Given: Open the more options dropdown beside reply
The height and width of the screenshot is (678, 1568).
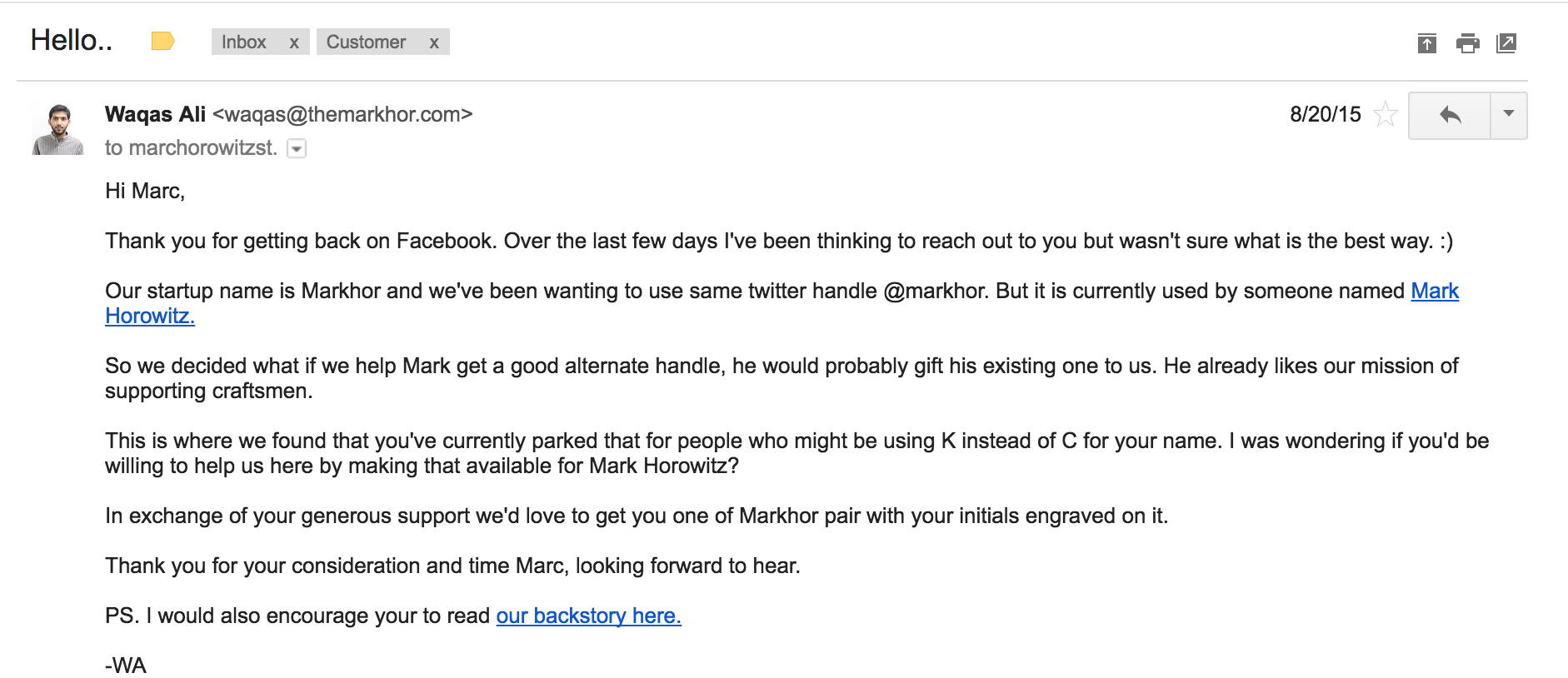Looking at the screenshot, I should [1508, 115].
